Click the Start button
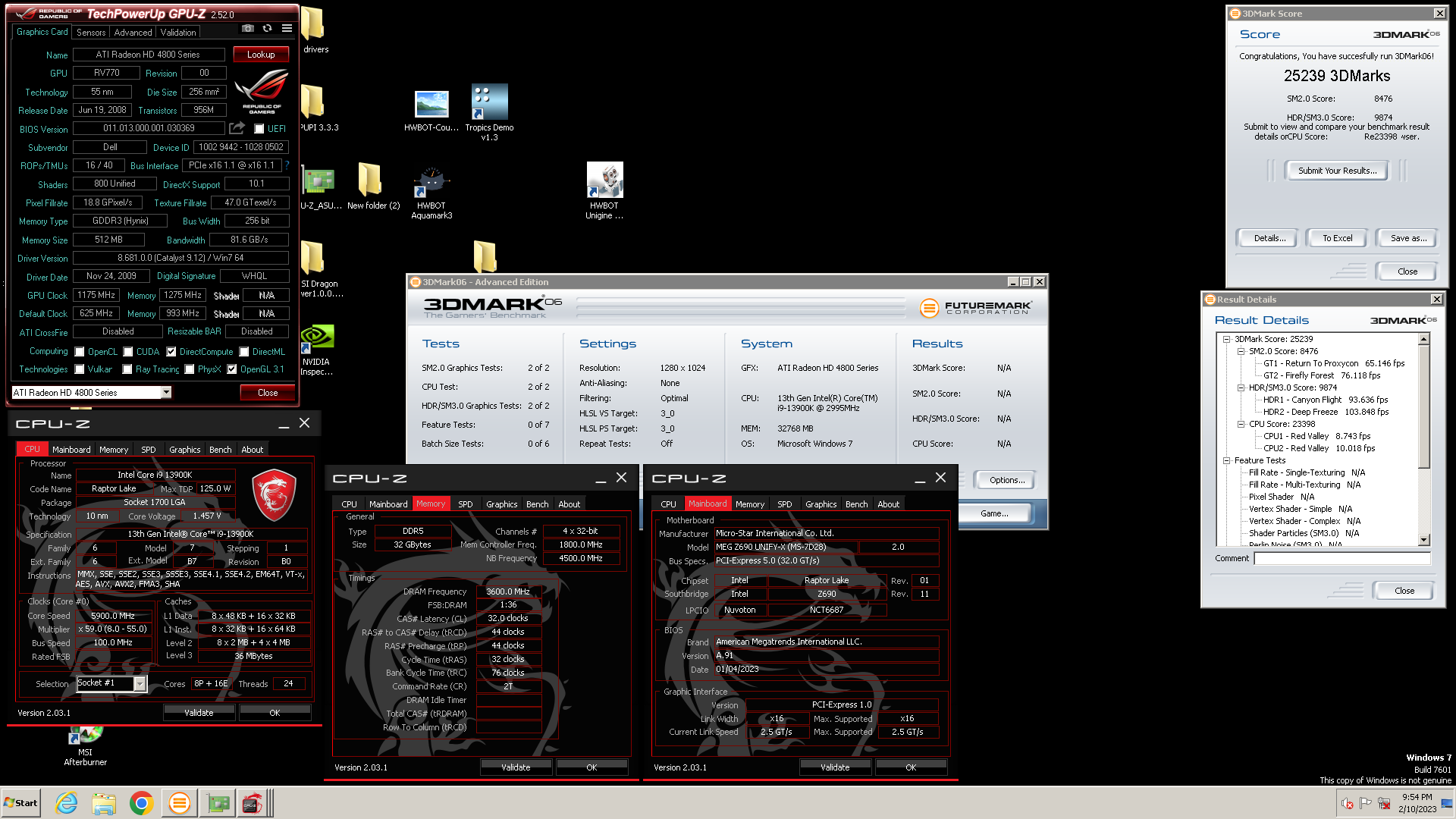 pyautogui.click(x=21, y=803)
